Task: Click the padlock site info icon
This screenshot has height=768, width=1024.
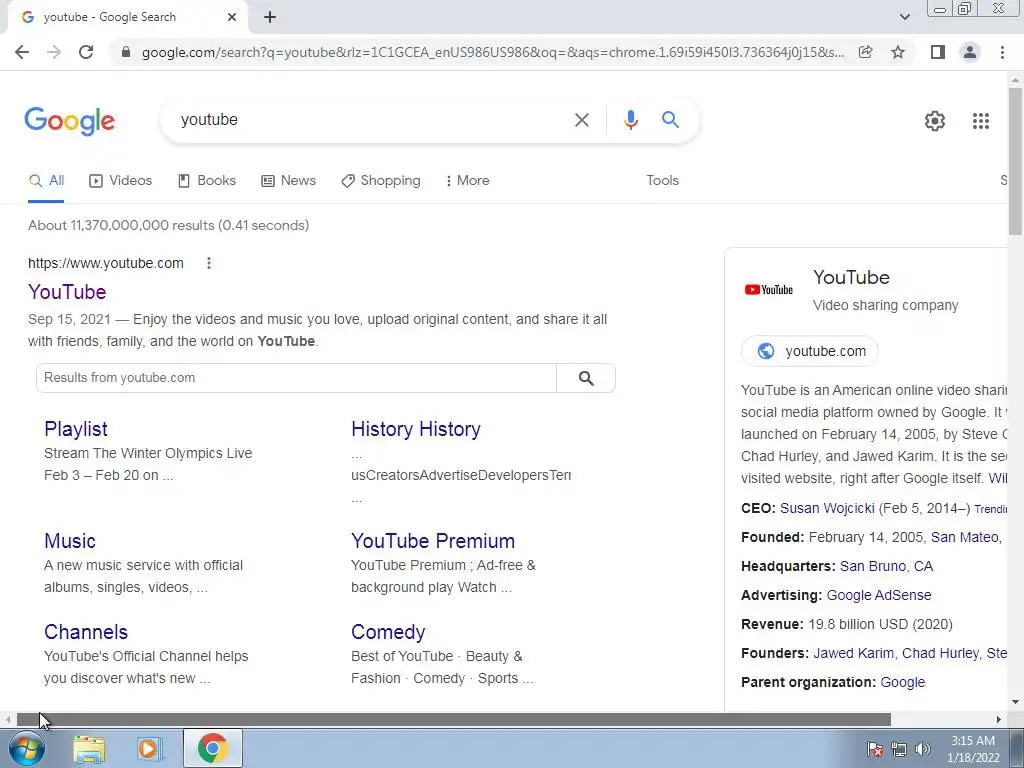Action: pyautogui.click(x=126, y=52)
